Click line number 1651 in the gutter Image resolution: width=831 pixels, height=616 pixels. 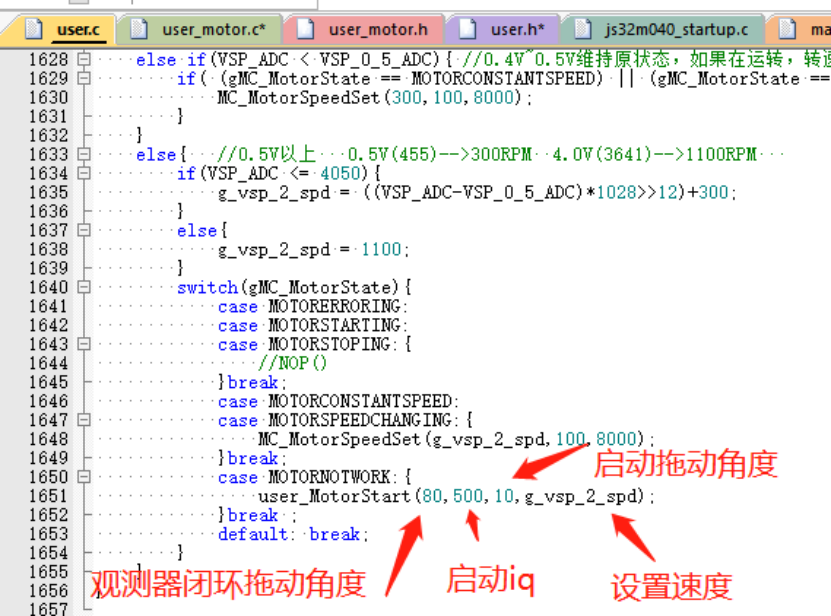(x=48, y=497)
